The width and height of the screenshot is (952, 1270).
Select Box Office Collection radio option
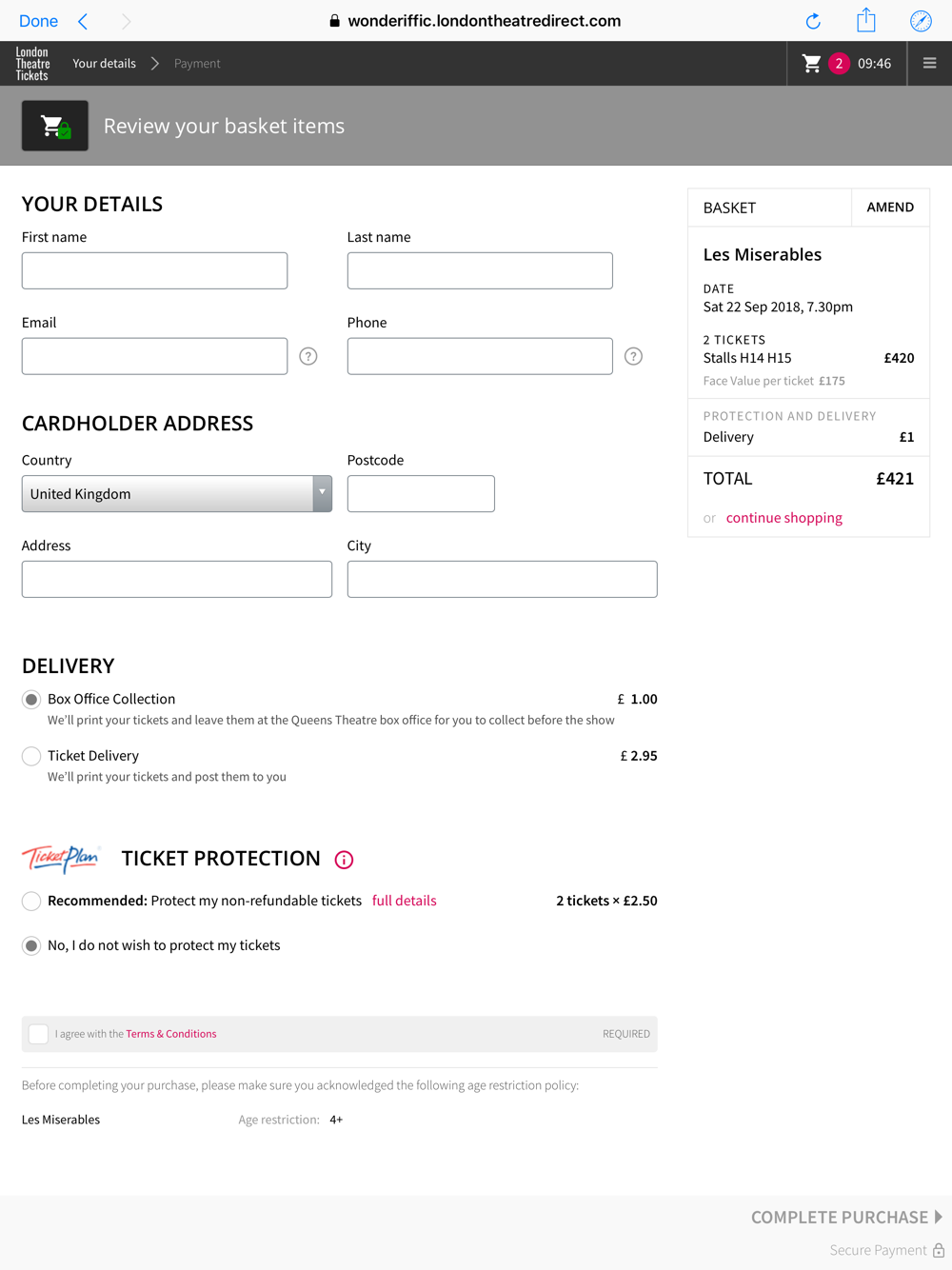(x=31, y=700)
